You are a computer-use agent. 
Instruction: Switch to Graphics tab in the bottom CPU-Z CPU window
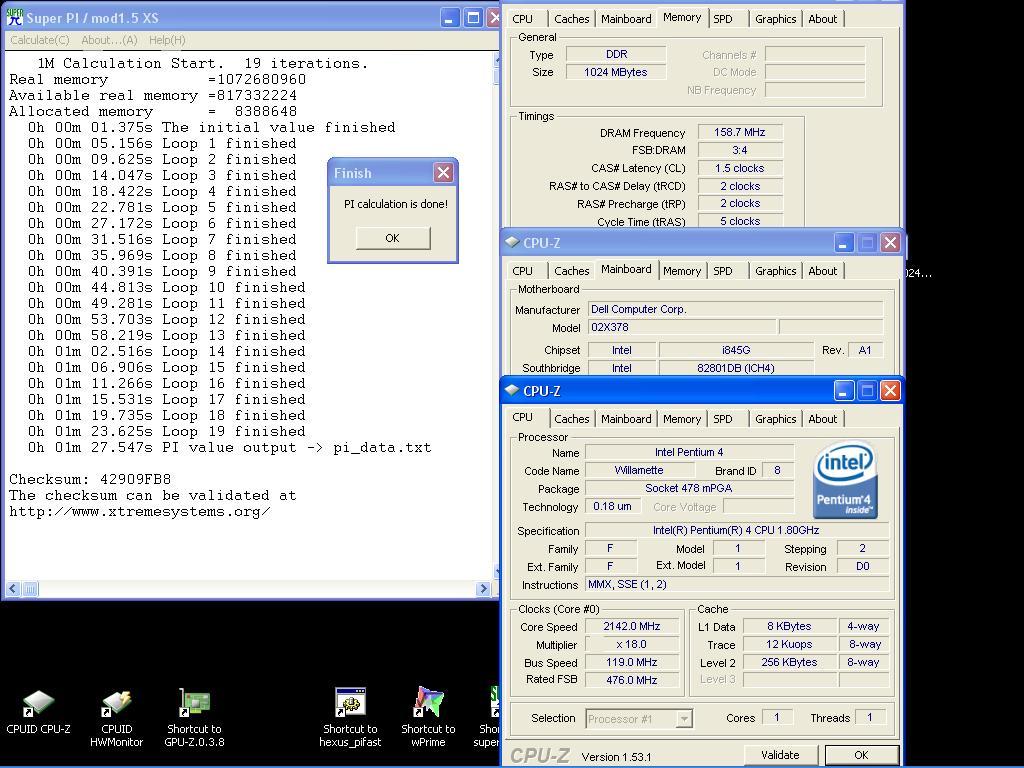tap(775, 419)
